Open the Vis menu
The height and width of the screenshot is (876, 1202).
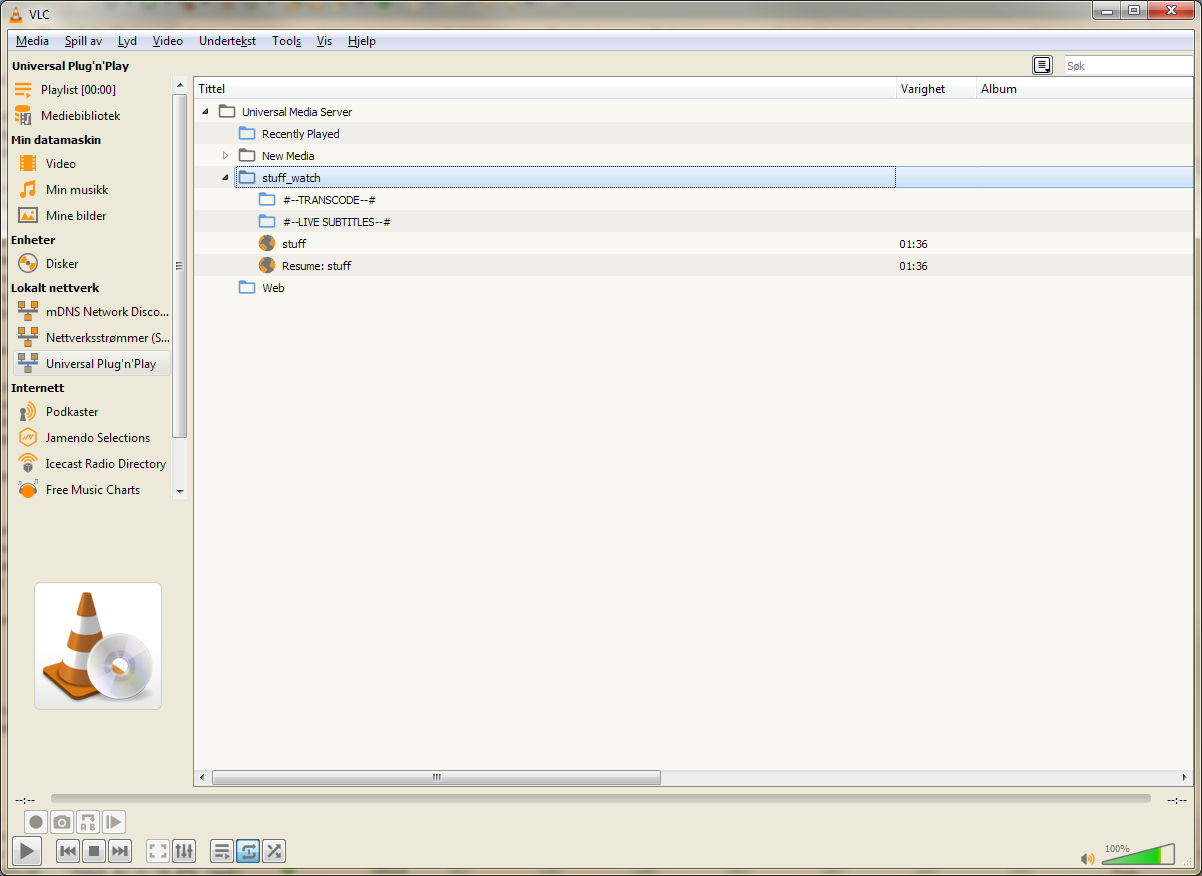click(324, 41)
